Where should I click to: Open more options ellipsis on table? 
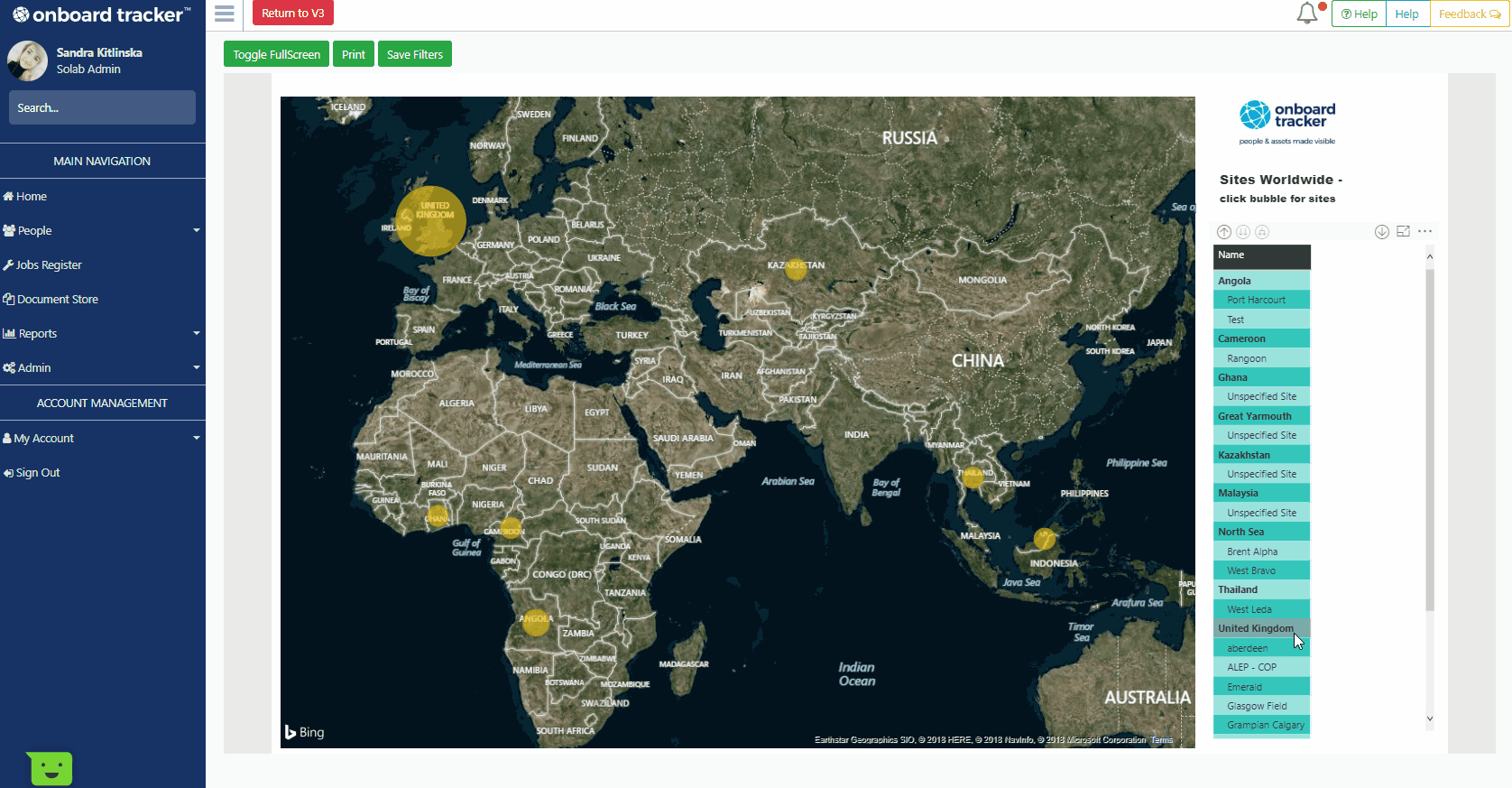[x=1424, y=232]
